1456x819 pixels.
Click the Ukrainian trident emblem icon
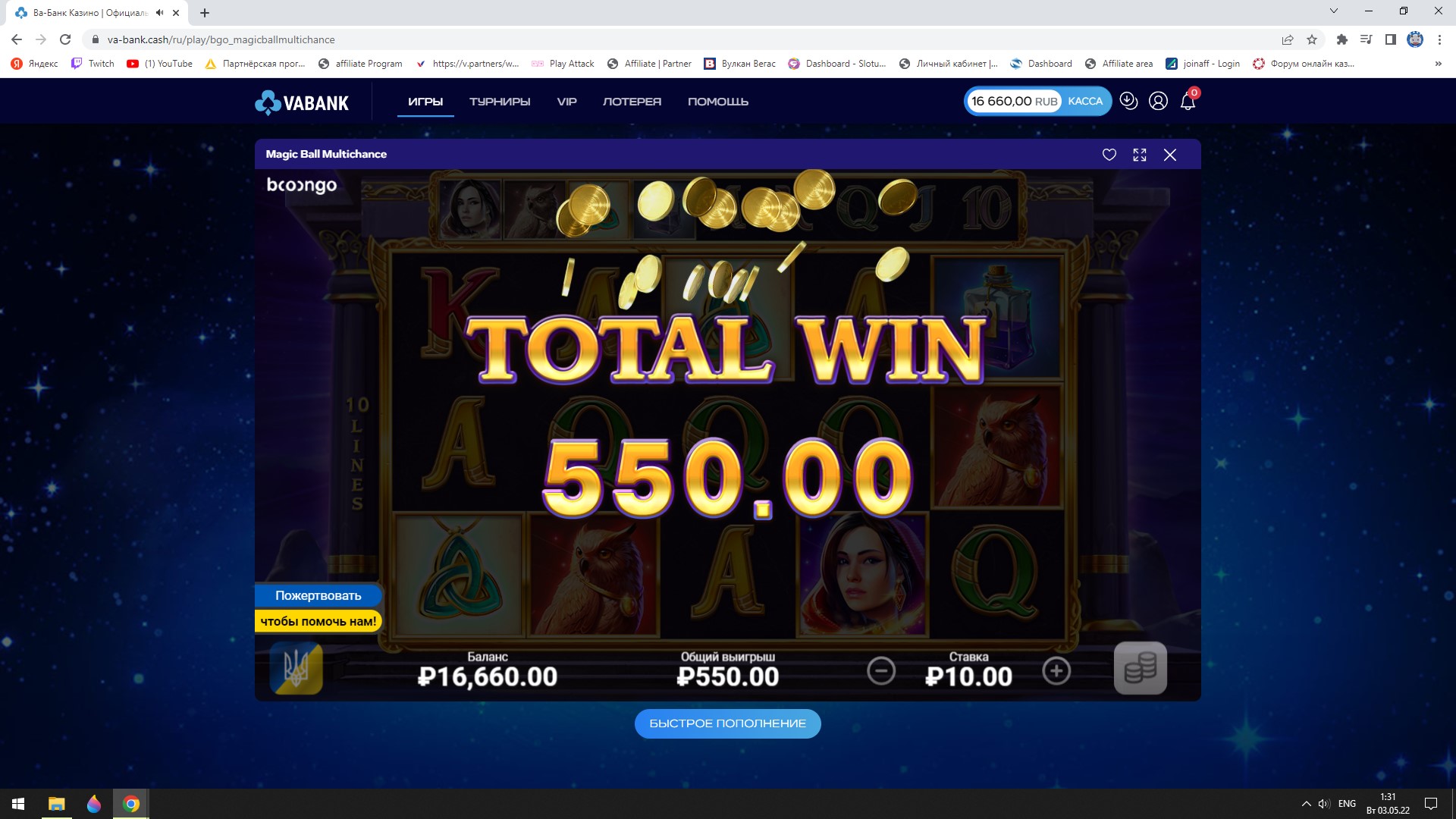point(297,669)
